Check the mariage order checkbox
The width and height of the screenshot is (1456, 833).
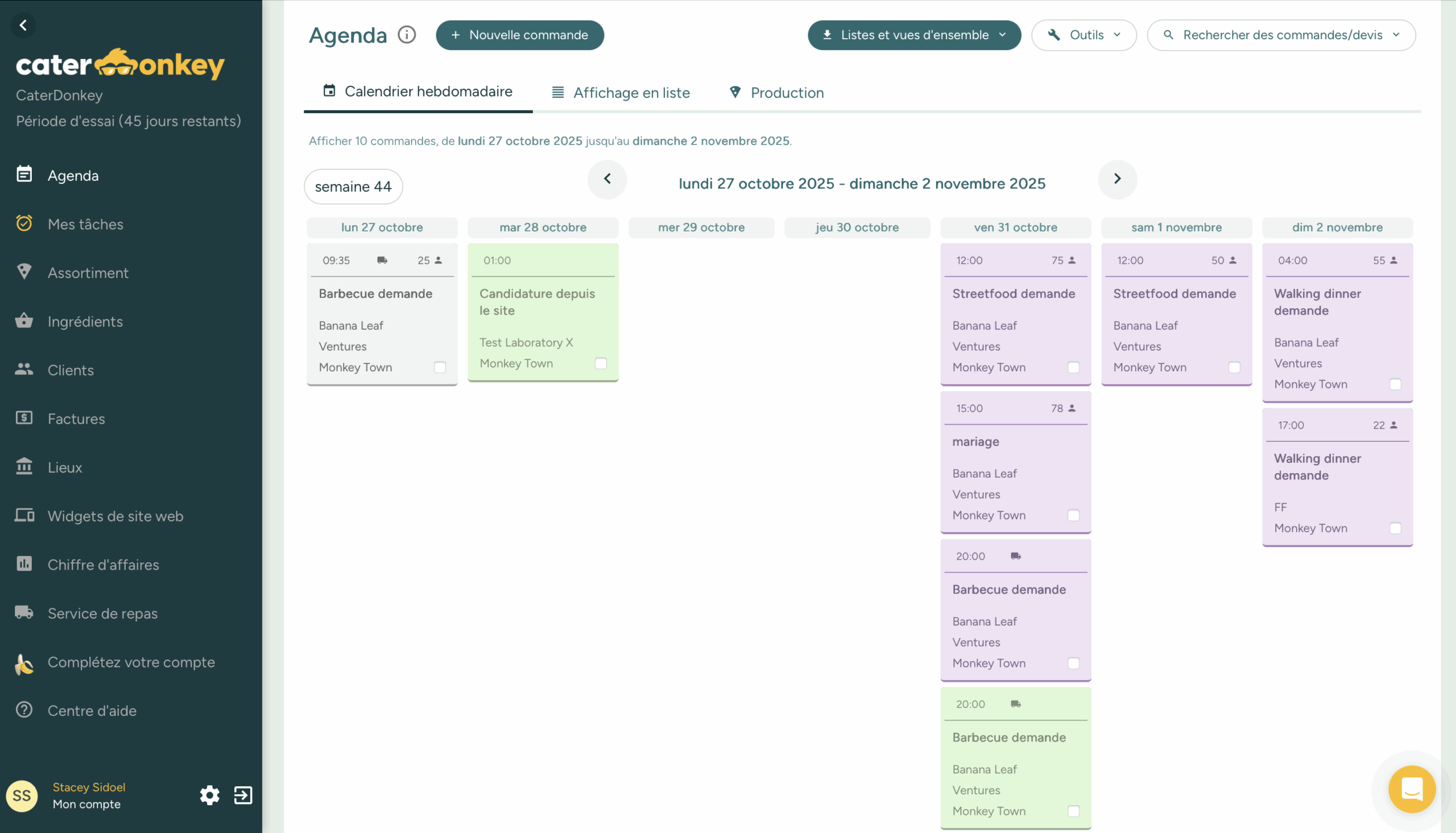(1073, 516)
